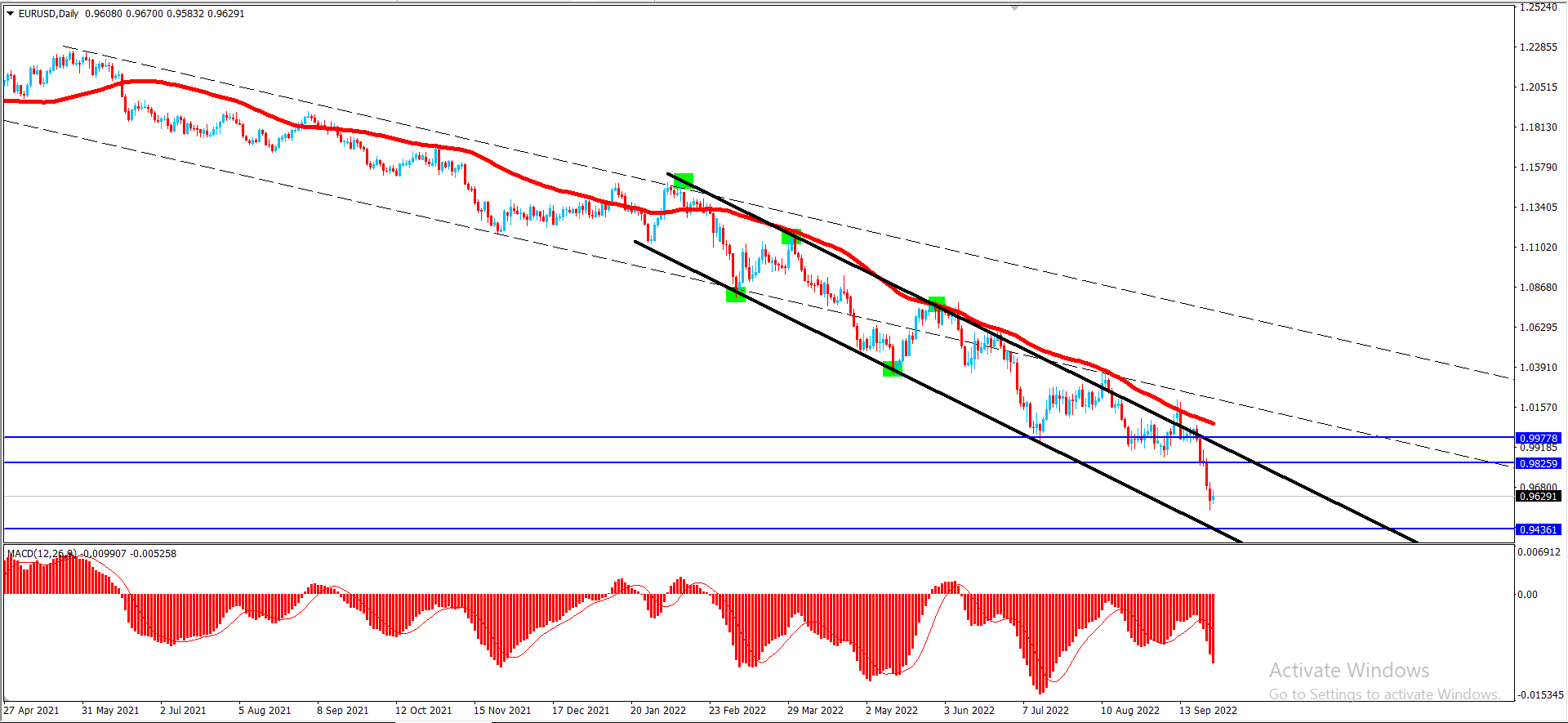Click the 1.20515 price axis value
The image size is (1568, 723).
pyautogui.click(x=1538, y=87)
